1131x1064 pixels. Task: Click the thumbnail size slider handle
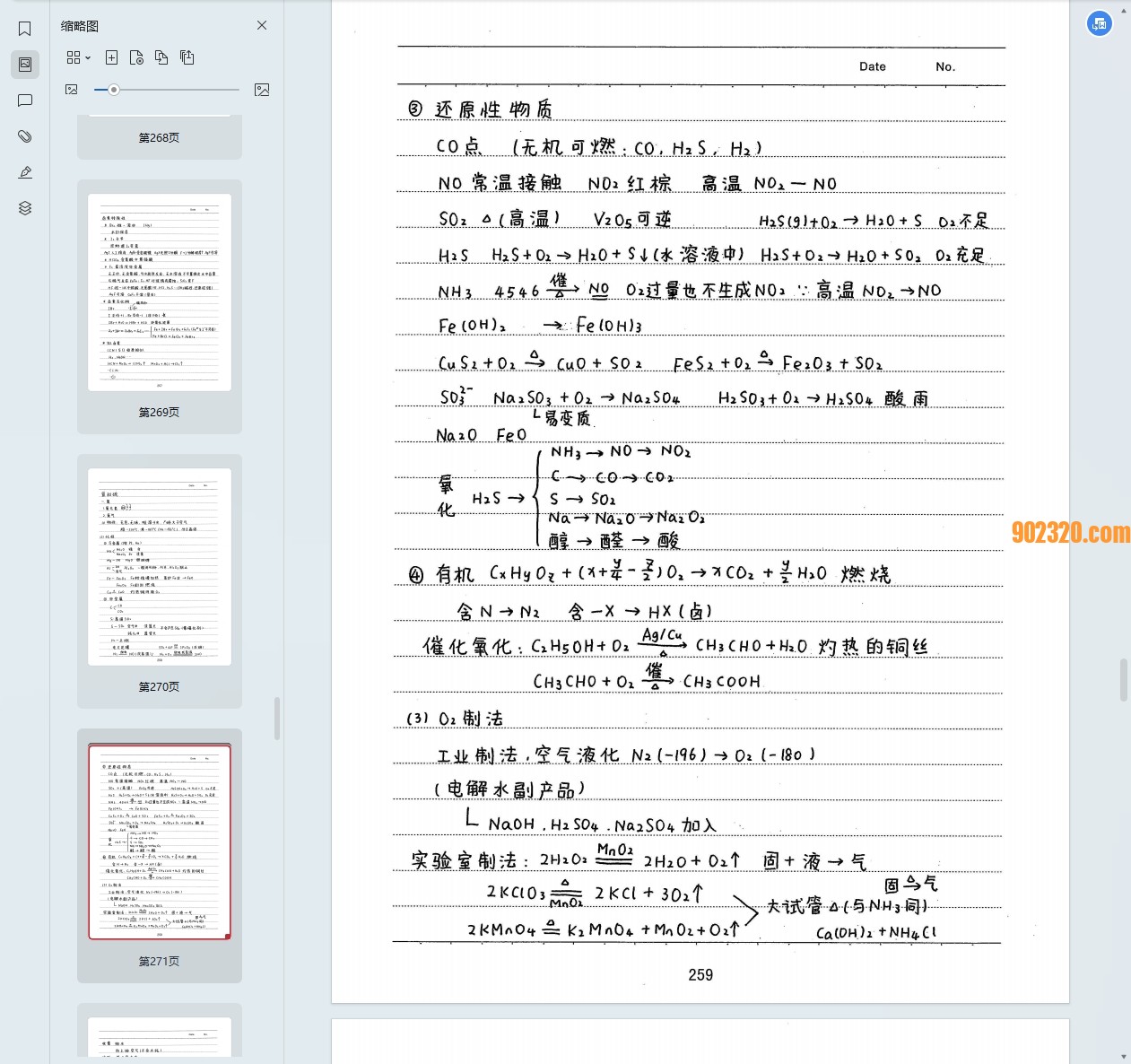tap(113, 90)
